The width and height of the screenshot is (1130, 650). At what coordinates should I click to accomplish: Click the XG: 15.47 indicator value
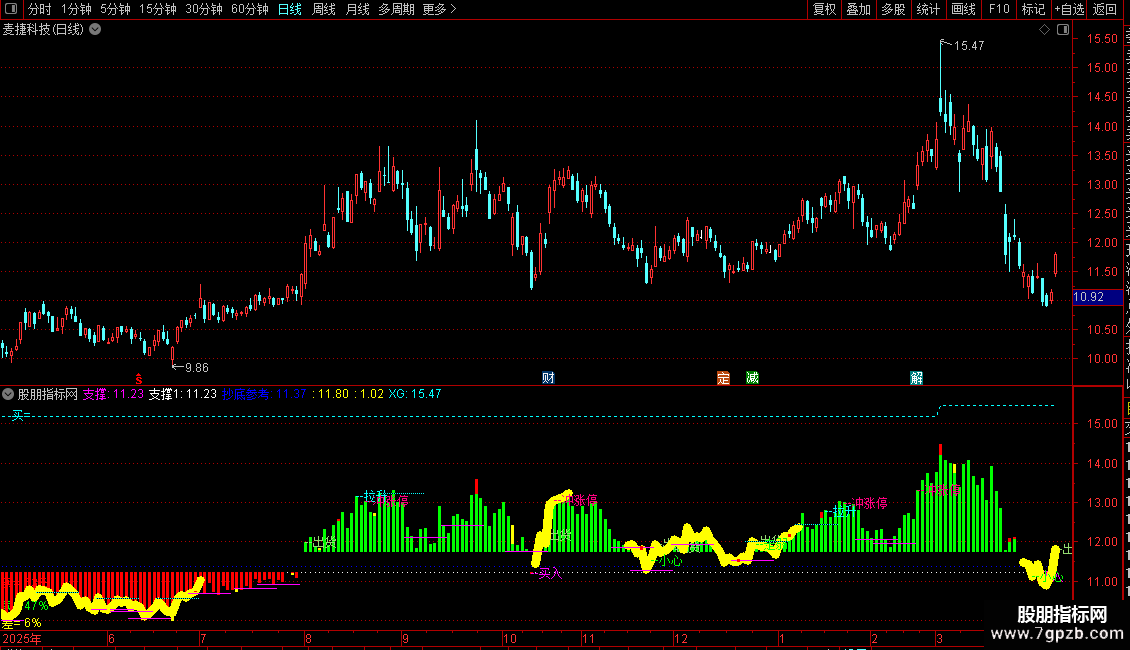click(415, 394)
